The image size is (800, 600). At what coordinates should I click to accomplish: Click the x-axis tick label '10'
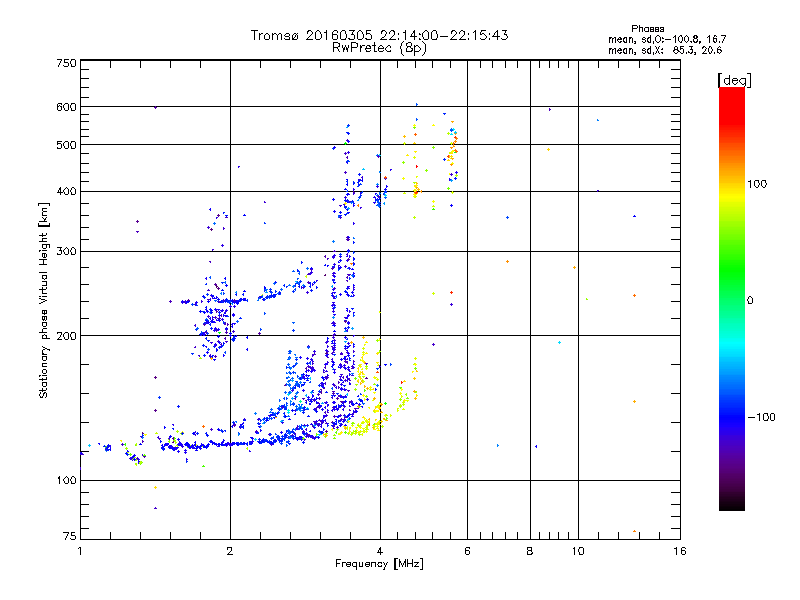[x=578, y=551]
